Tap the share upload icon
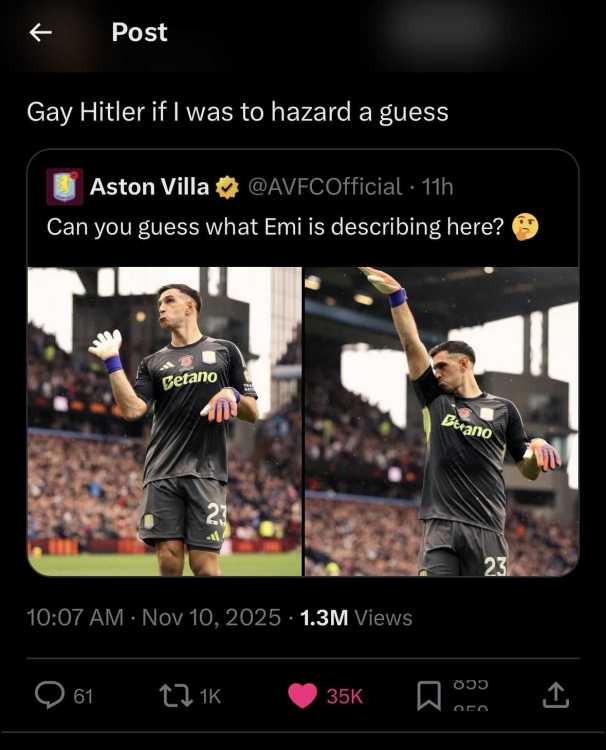 [556, 695]
